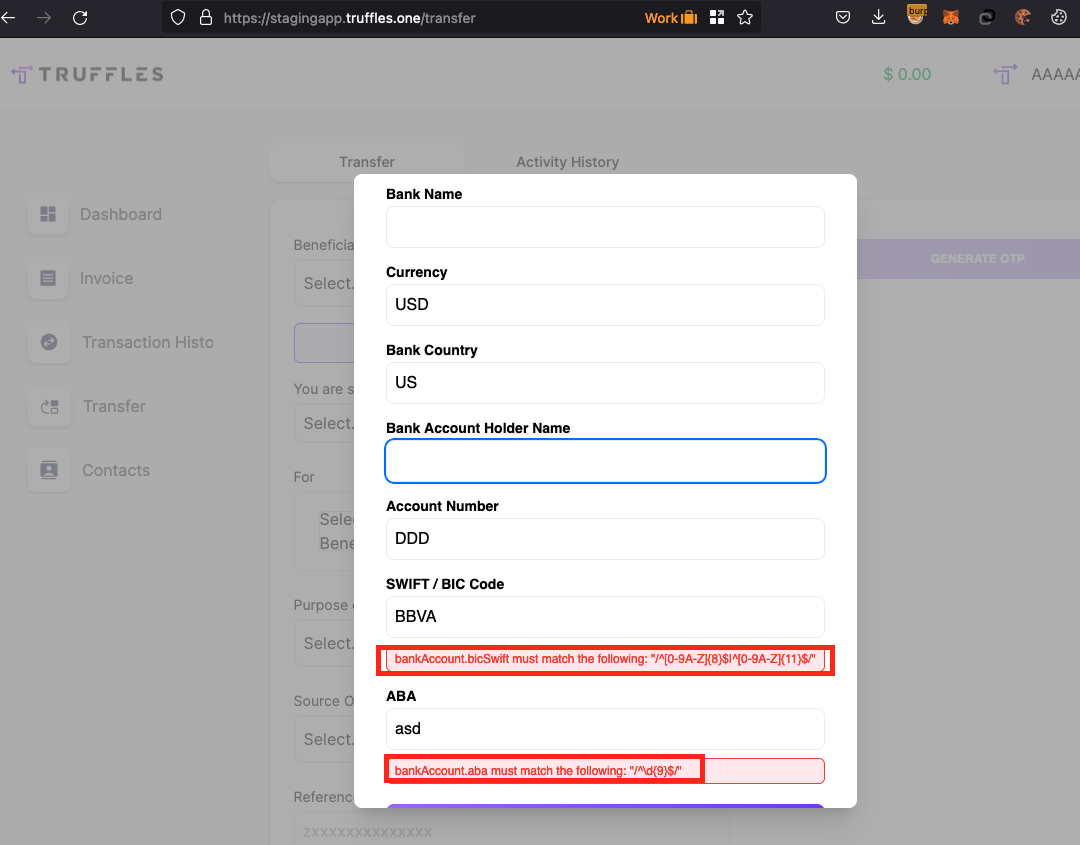The height and width of the screenshot is (845, 1080).
Task: Open the Beneficiary Select dropdown
Action: (324, 283)
